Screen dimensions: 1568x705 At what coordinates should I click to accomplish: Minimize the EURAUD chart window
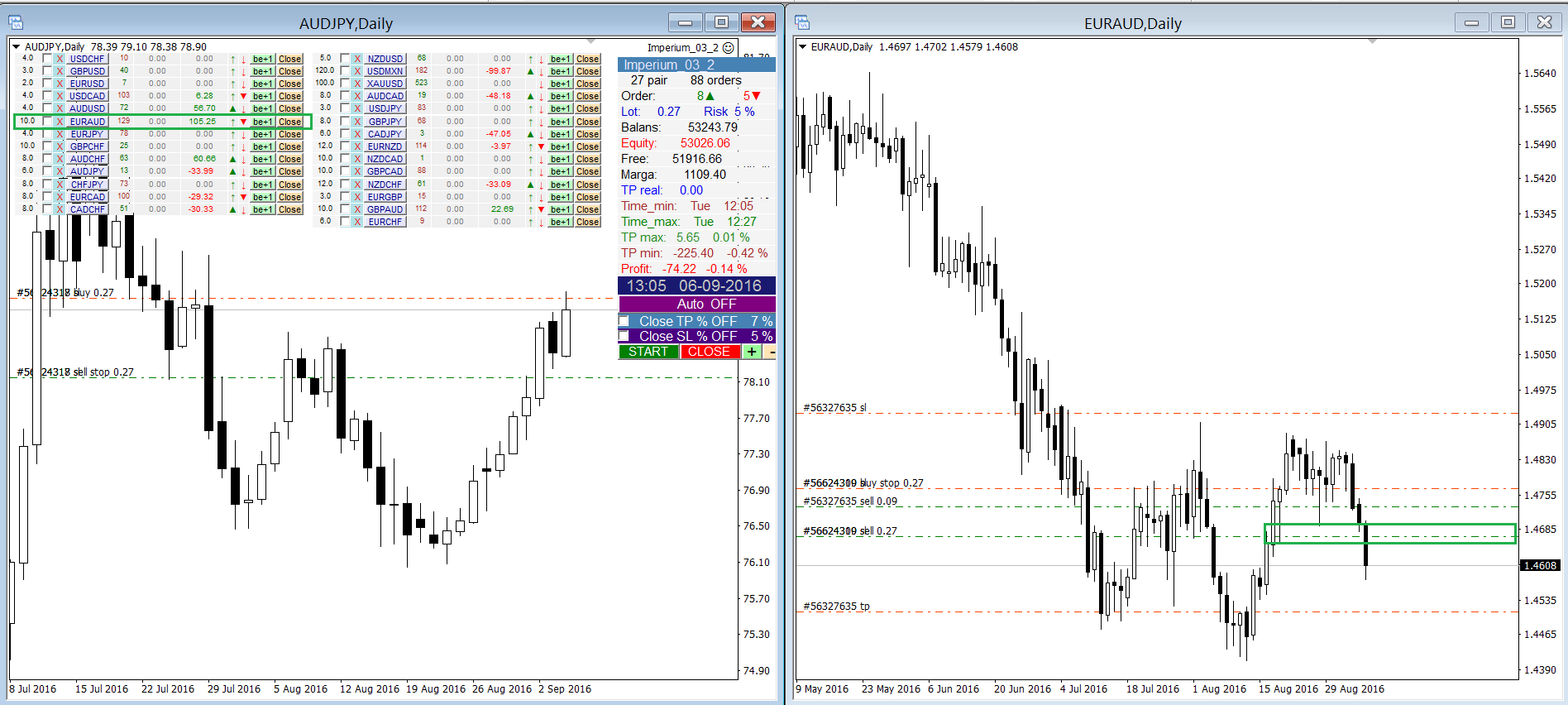(x=1471, y=22)
